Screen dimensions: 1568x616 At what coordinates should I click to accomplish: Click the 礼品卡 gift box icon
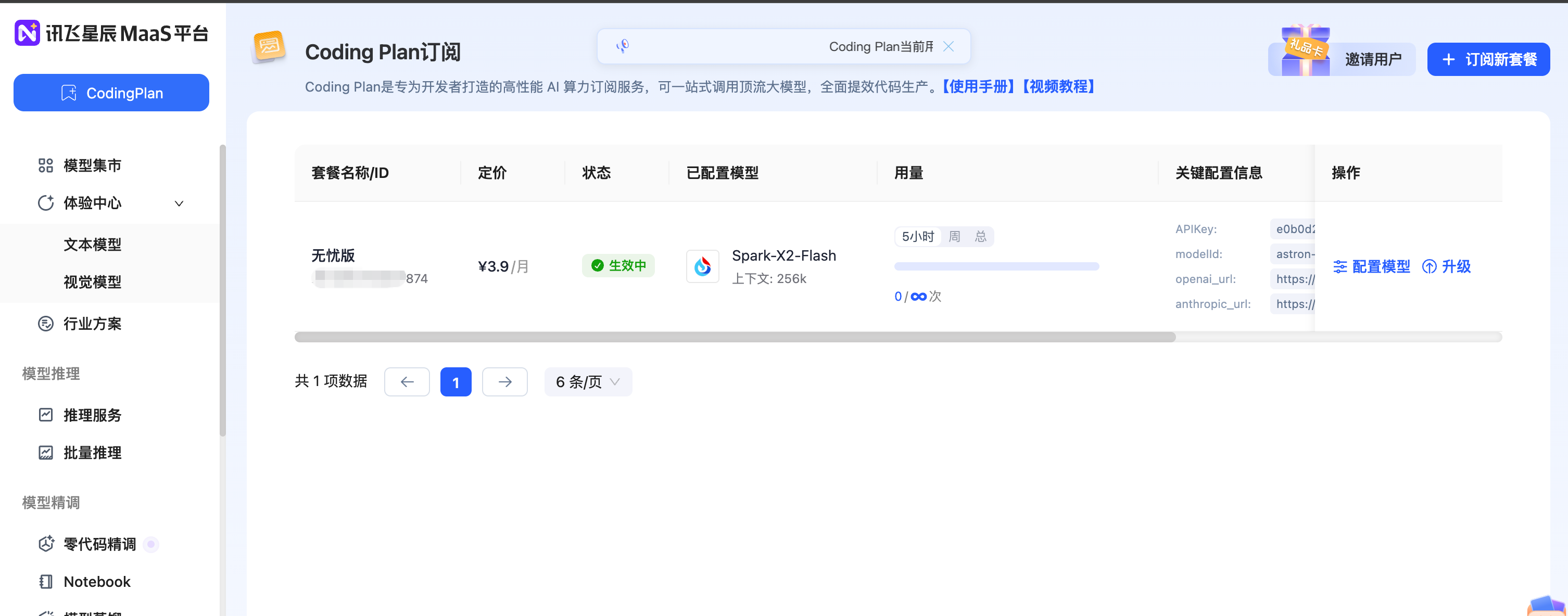point(1305,50)
